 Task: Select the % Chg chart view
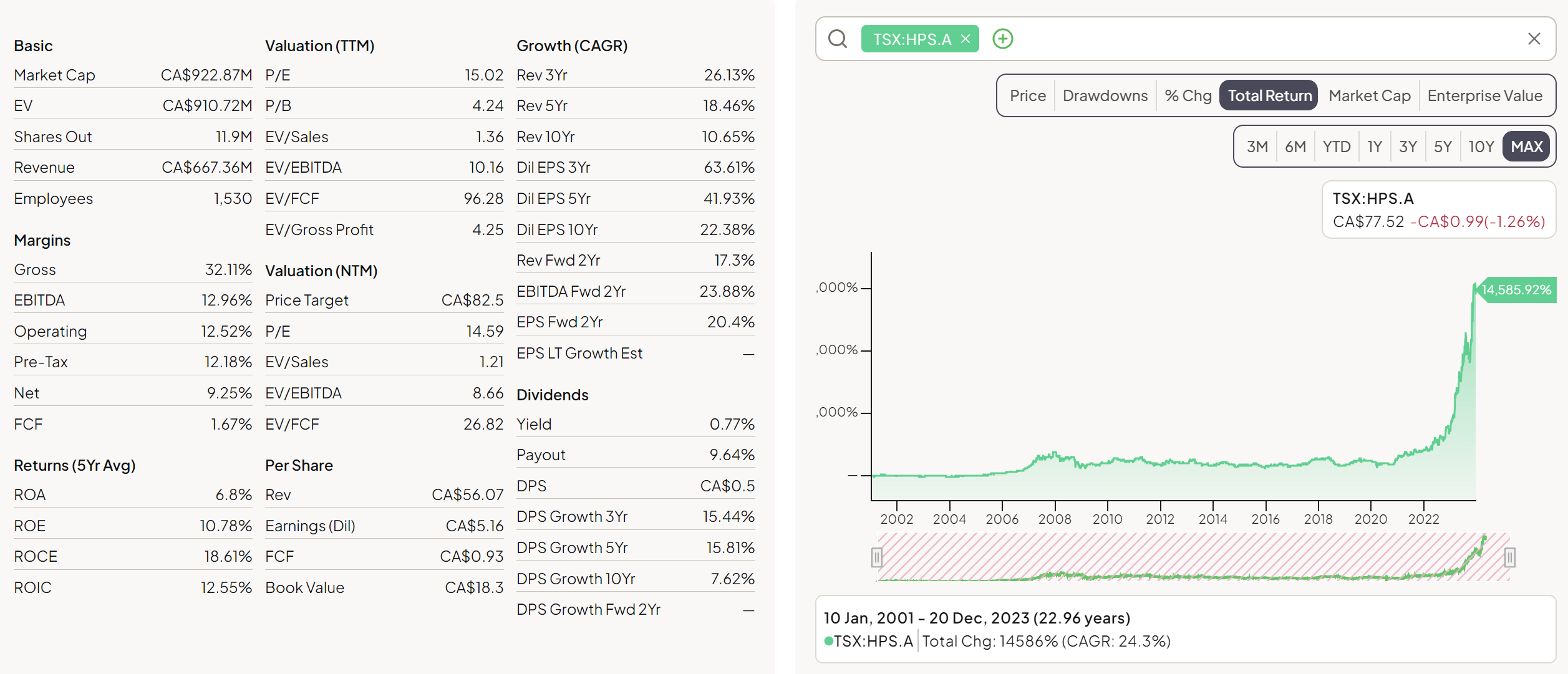click(1188, 95)
